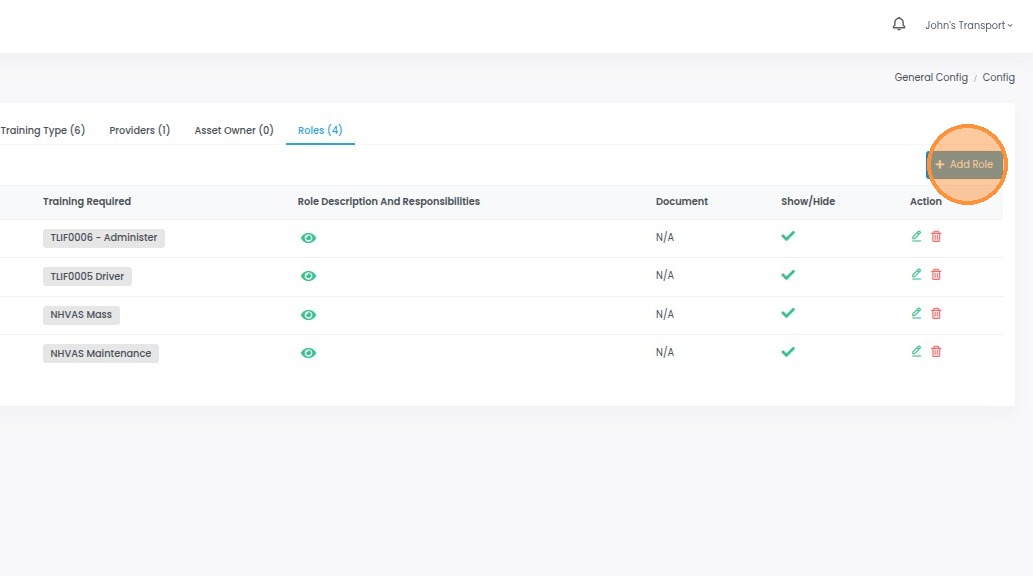Delete the TLIF0005 Driver role
Image resolution: width=1033 pixels, height=576 pixels.
point(936,274)
